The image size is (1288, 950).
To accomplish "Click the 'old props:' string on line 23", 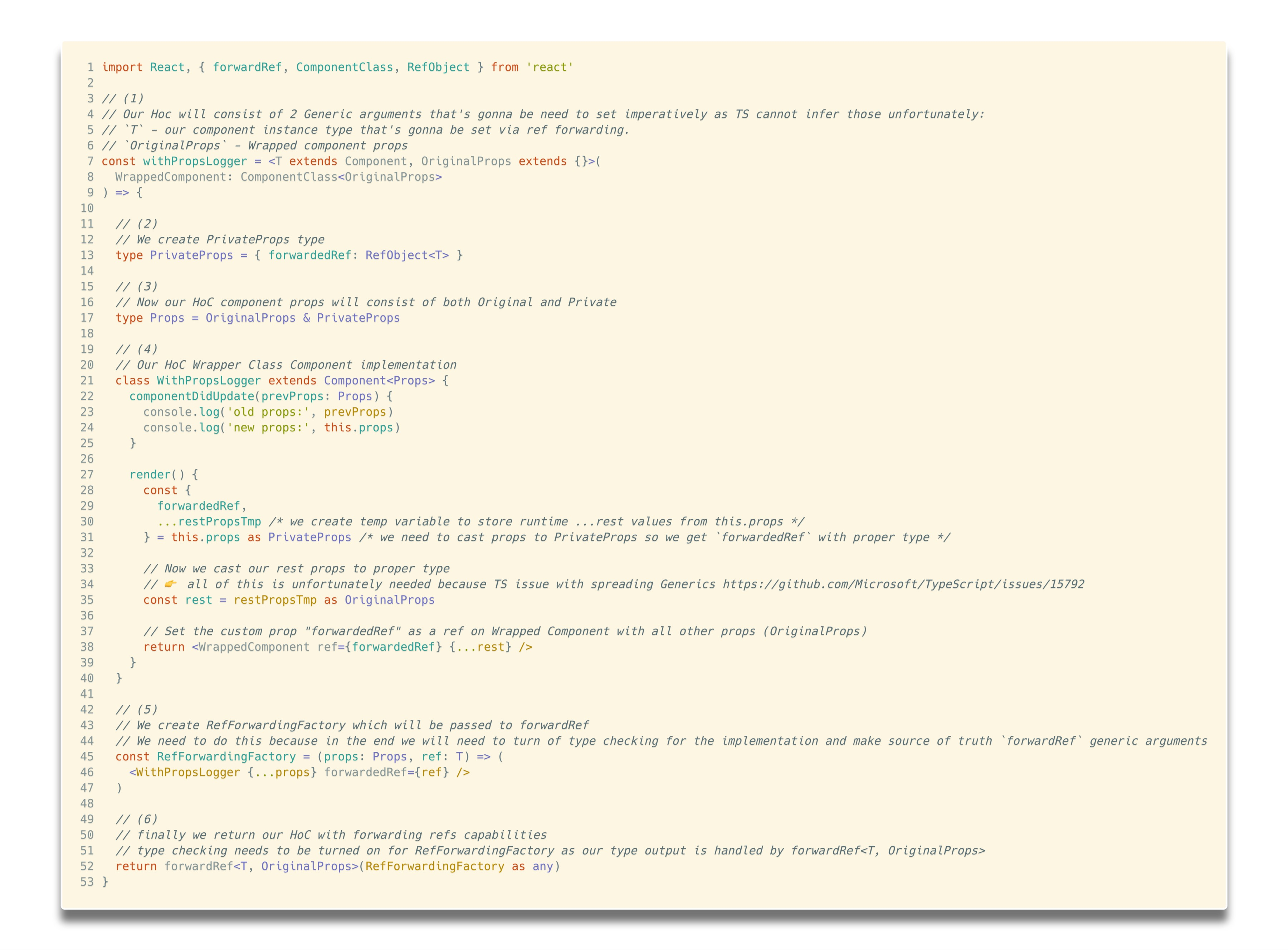I will point(268,412).
